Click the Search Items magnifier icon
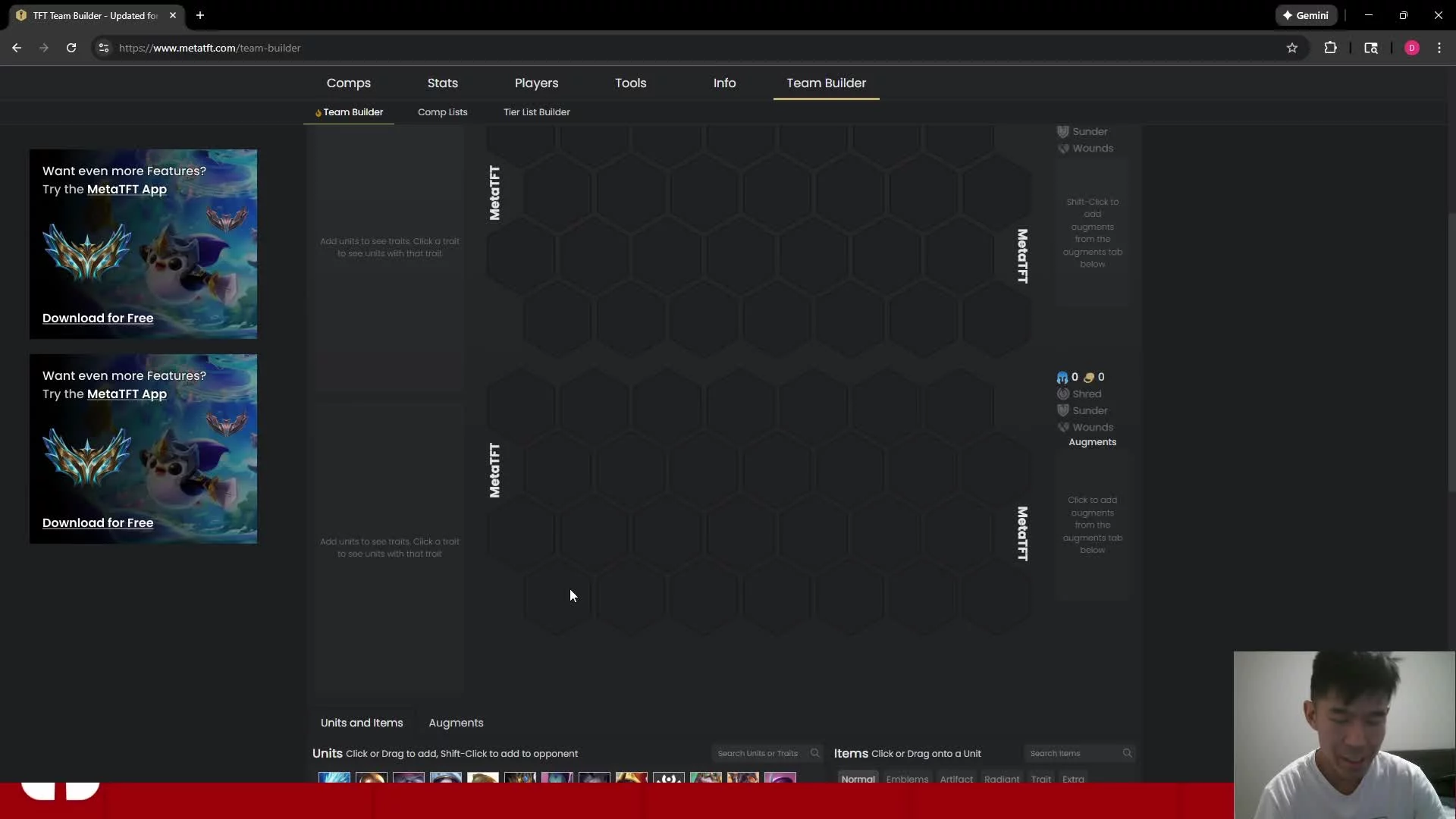Image resolution: width=1456 pixels, height=819 pixels. pos(1127,754)
